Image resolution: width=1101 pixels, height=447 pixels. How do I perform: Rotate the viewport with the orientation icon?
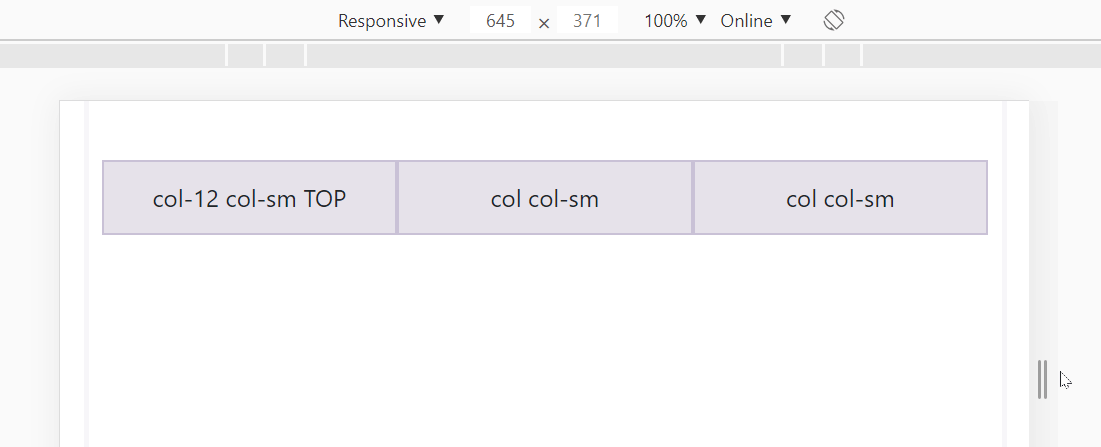point(833,20)
